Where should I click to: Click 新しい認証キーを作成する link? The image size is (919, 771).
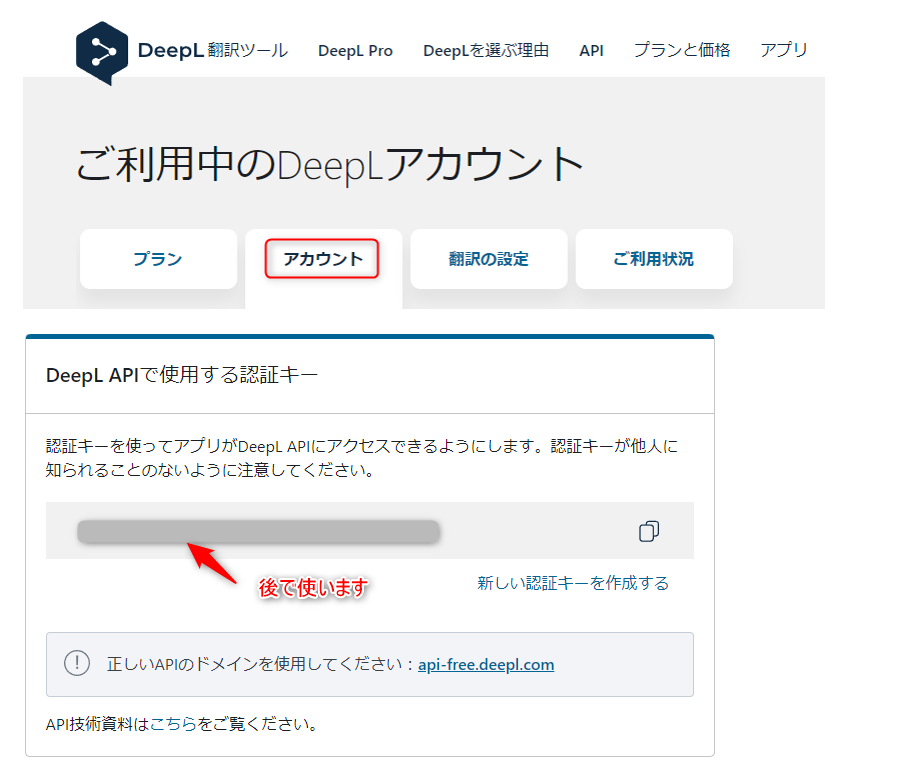point(573,583)
